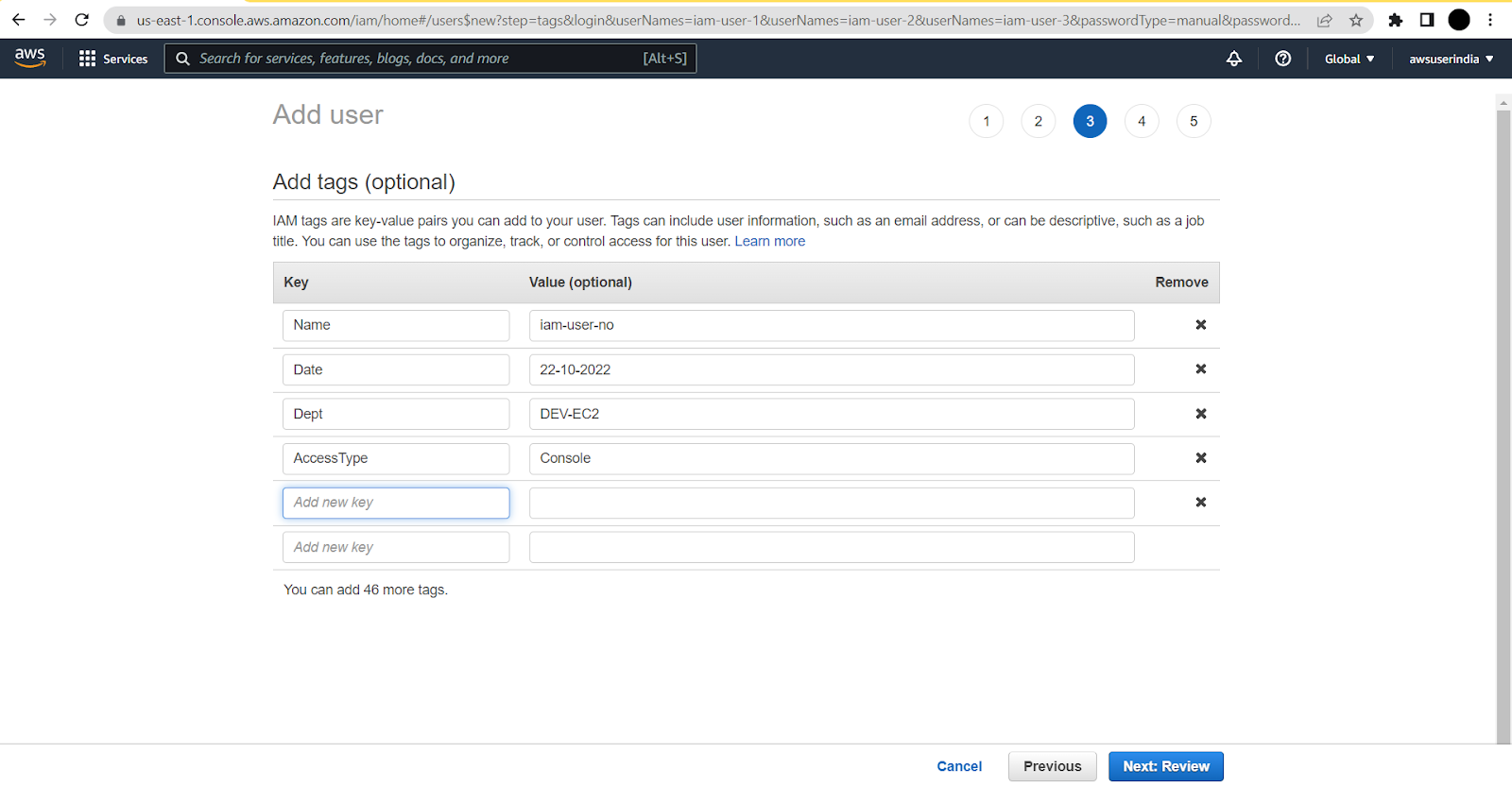
Task: Click the Value (optional) column header
Action: coord(580,282)
